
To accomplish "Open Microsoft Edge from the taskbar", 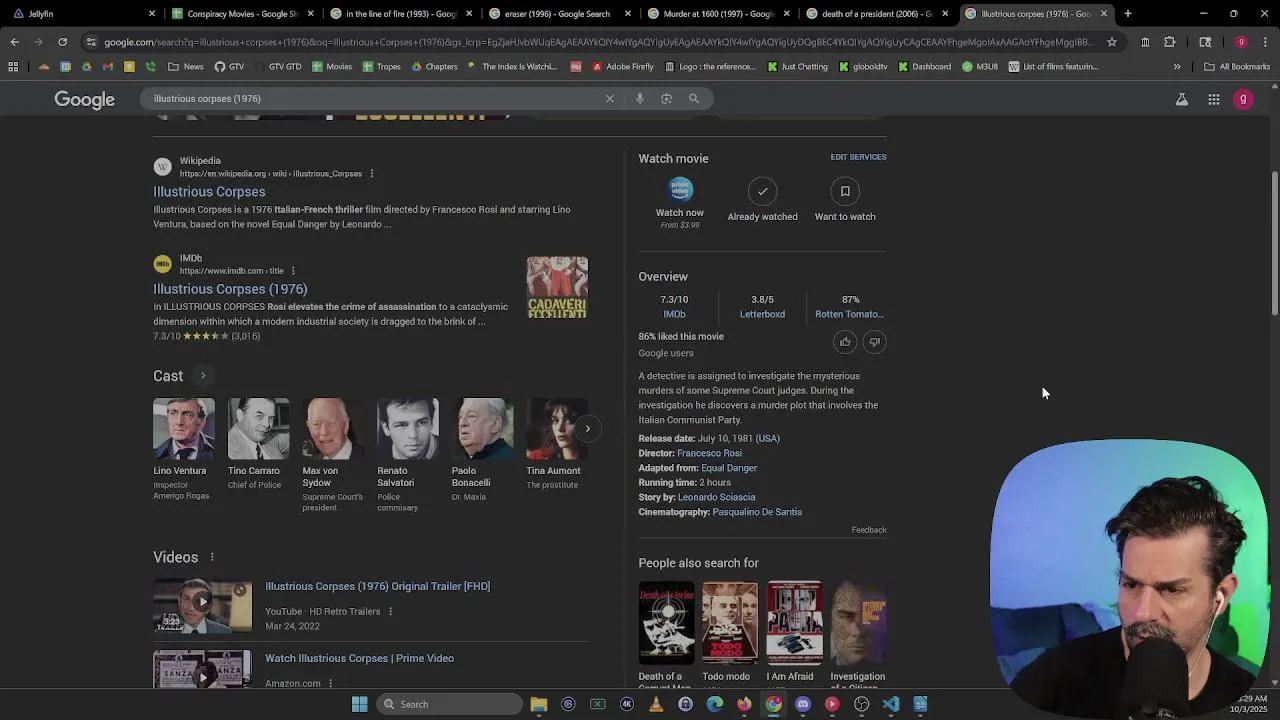I will click(715, 704).
